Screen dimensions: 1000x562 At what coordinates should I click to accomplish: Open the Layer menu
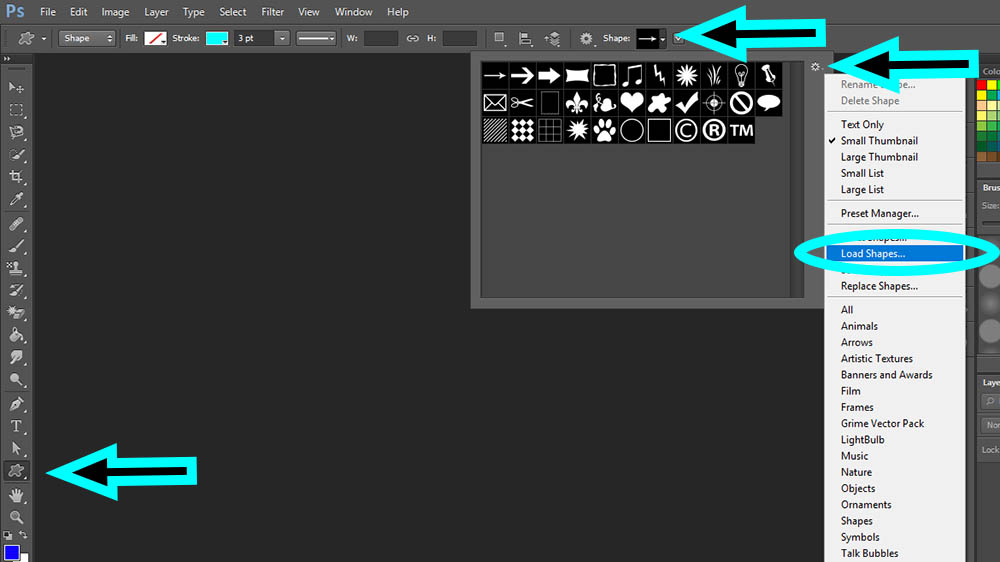click(156, 12)
